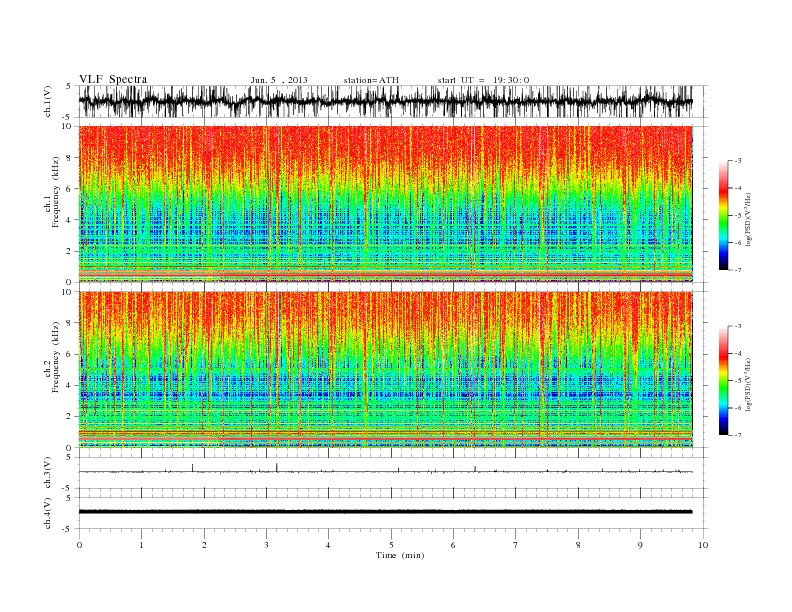Click the ch.2 "Frequency (kHz)" axis label
792x612 pixels.
(x=56, y=357)
